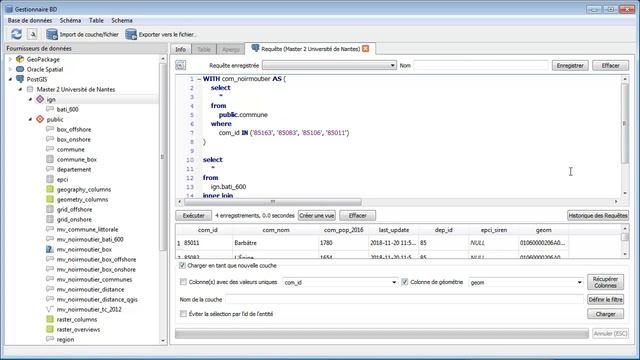Switch to the Aperçu tab
The height and width of the screenshot is (360, 640).
tap(231, 49)
